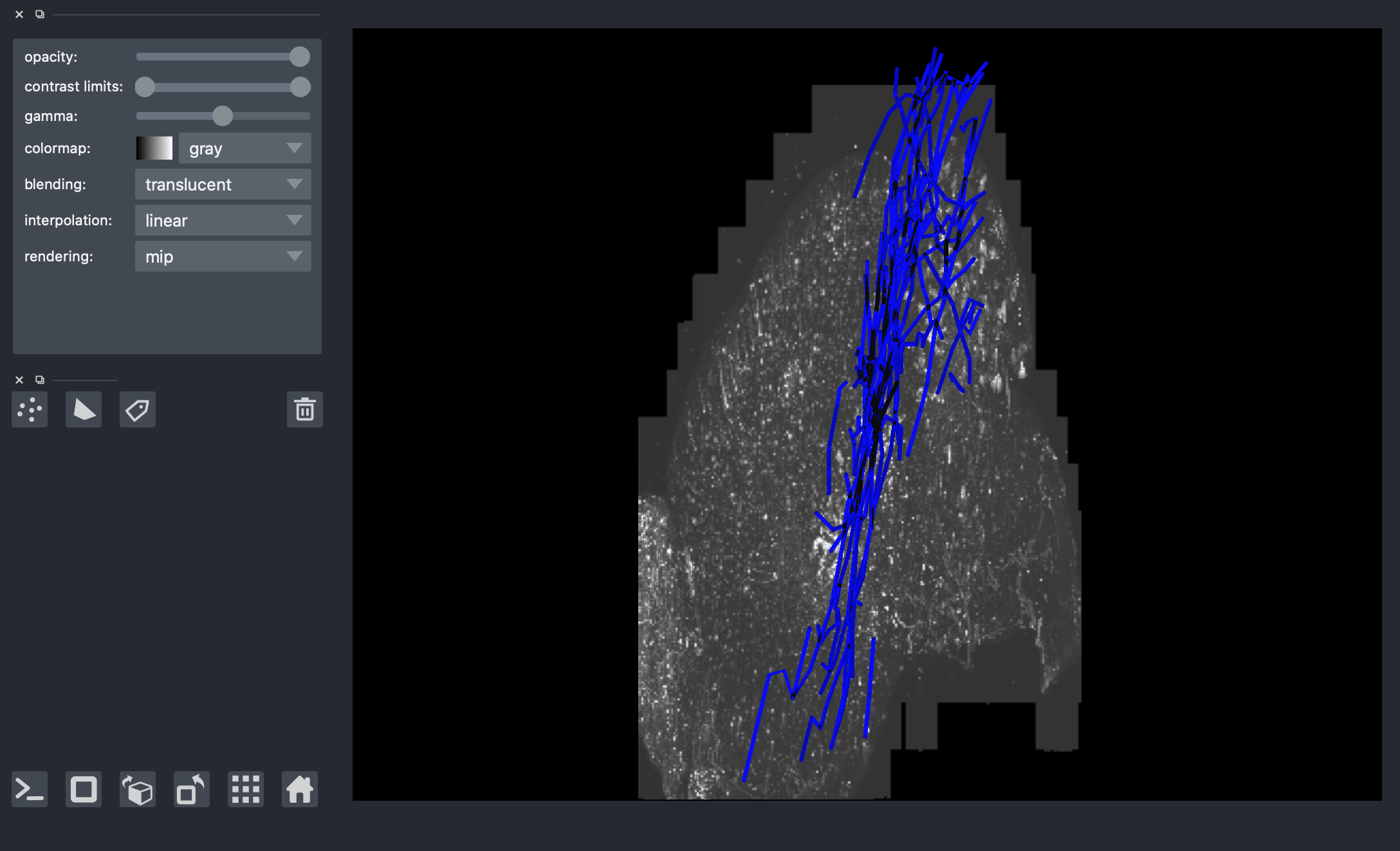The width and height of the screenshot is (1400, 851).
Task: Roll dimensions with cube icon
Action: point(138,789)
